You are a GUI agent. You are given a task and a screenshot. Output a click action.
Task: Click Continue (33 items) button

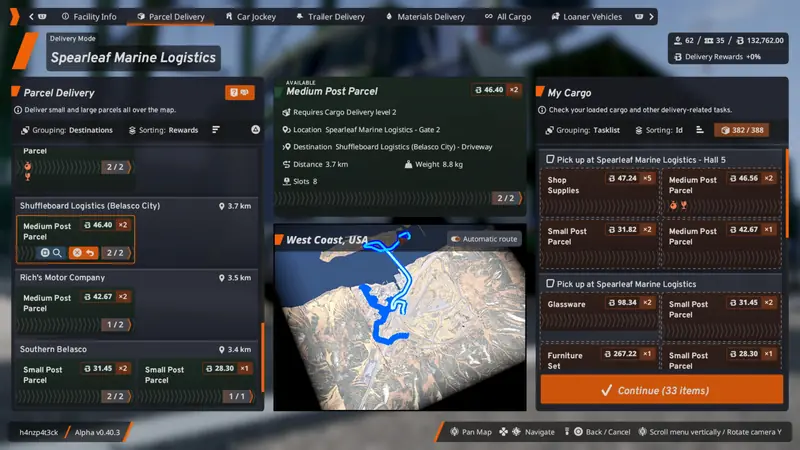tap(662, 390)
